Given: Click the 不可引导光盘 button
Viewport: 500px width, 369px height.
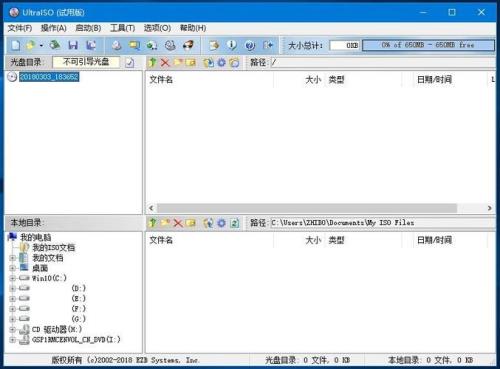Looking at the screenshot, I should point(86,62).
